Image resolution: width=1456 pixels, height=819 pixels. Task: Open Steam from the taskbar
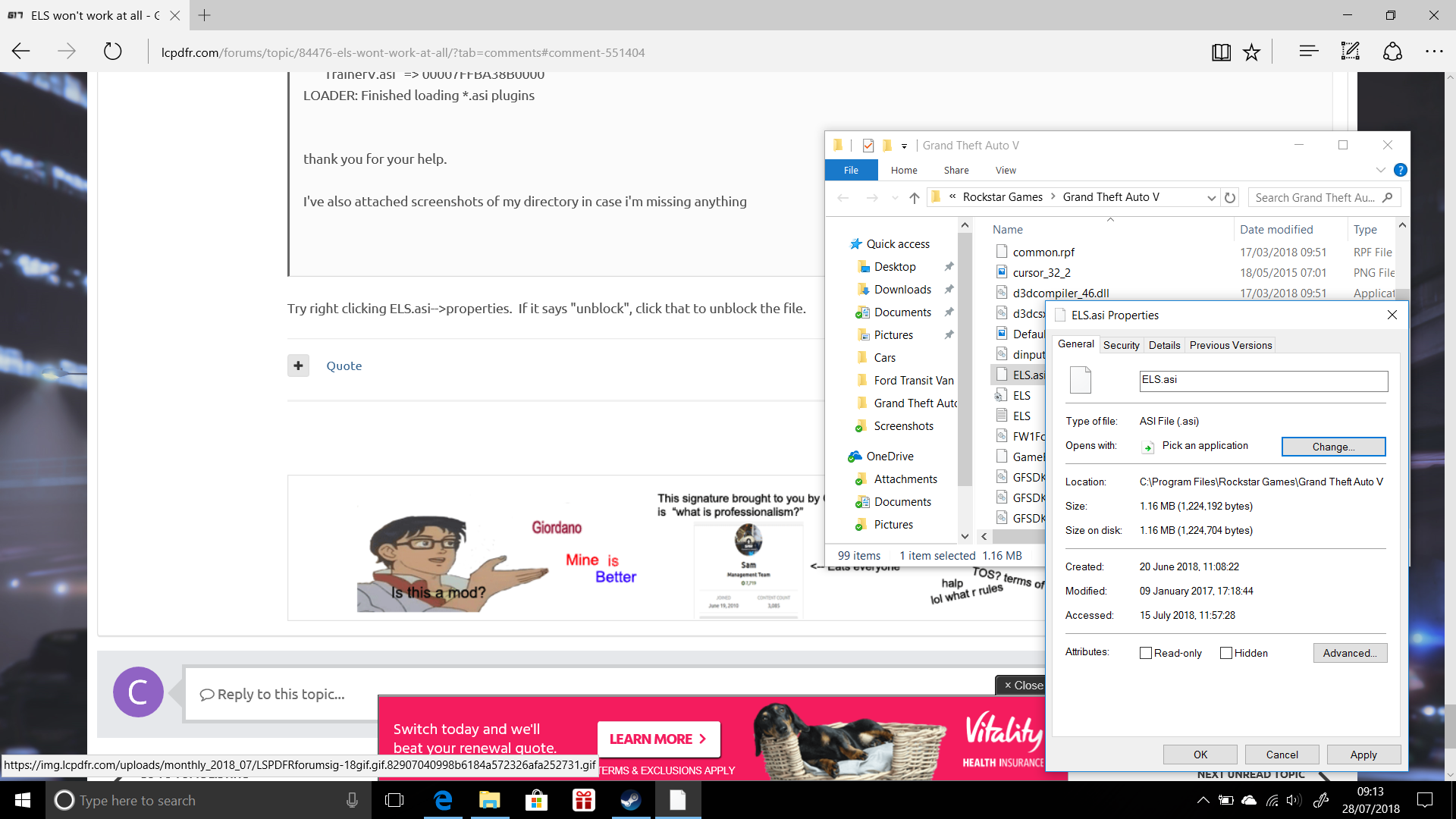[x=630, y=800]
